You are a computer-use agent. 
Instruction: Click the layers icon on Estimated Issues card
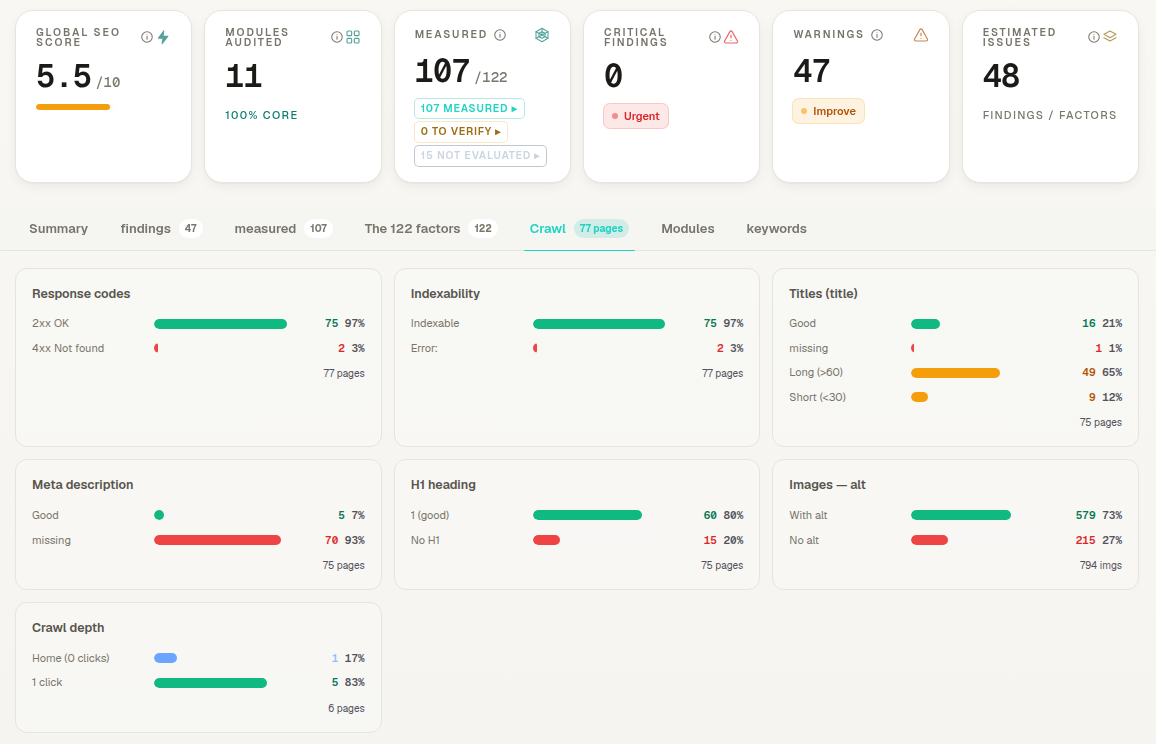point(1110,36)
